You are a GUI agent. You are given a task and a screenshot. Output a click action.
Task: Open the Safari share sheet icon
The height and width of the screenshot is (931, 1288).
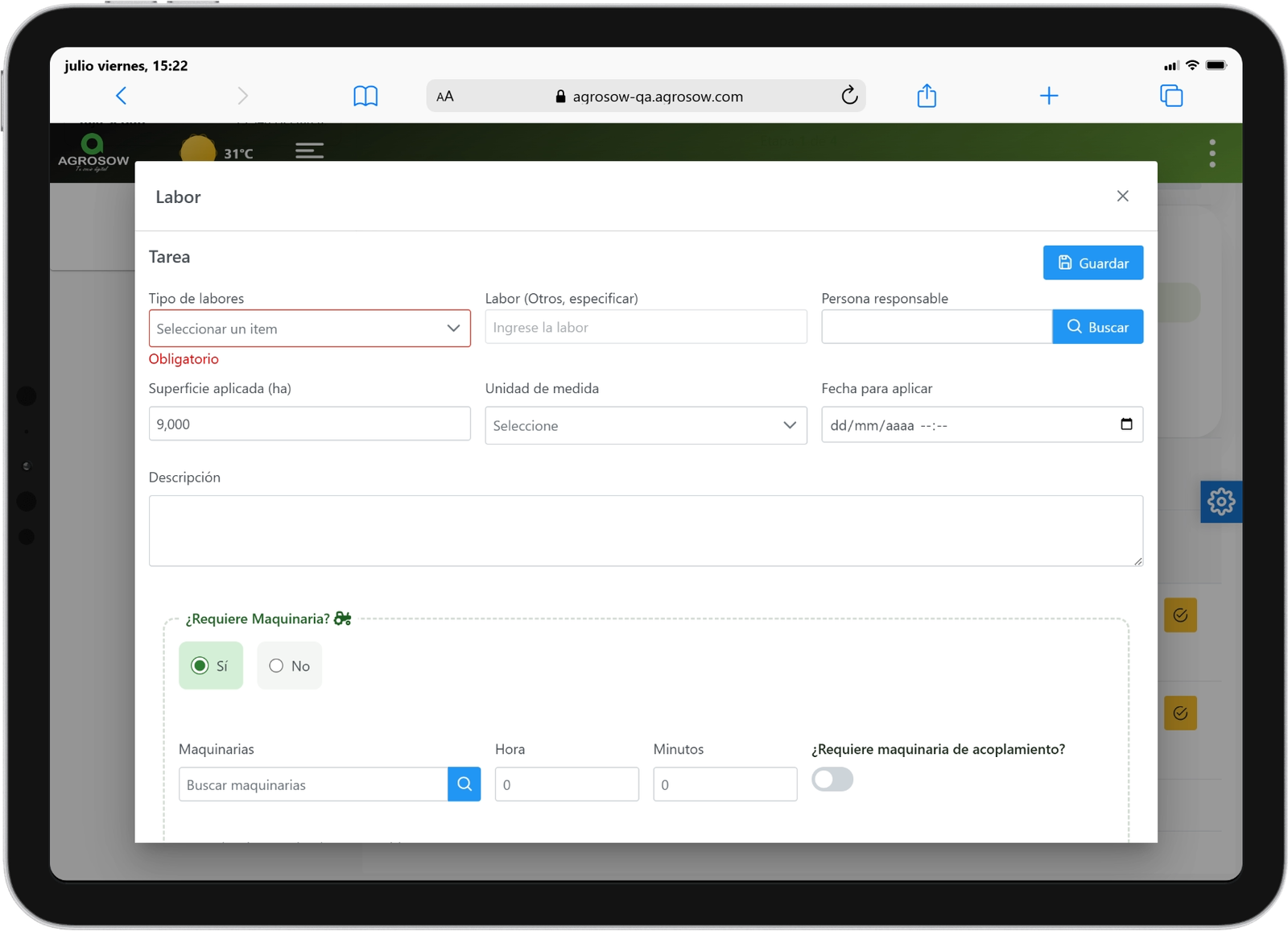pyautogui.click(x=927, y=95)
